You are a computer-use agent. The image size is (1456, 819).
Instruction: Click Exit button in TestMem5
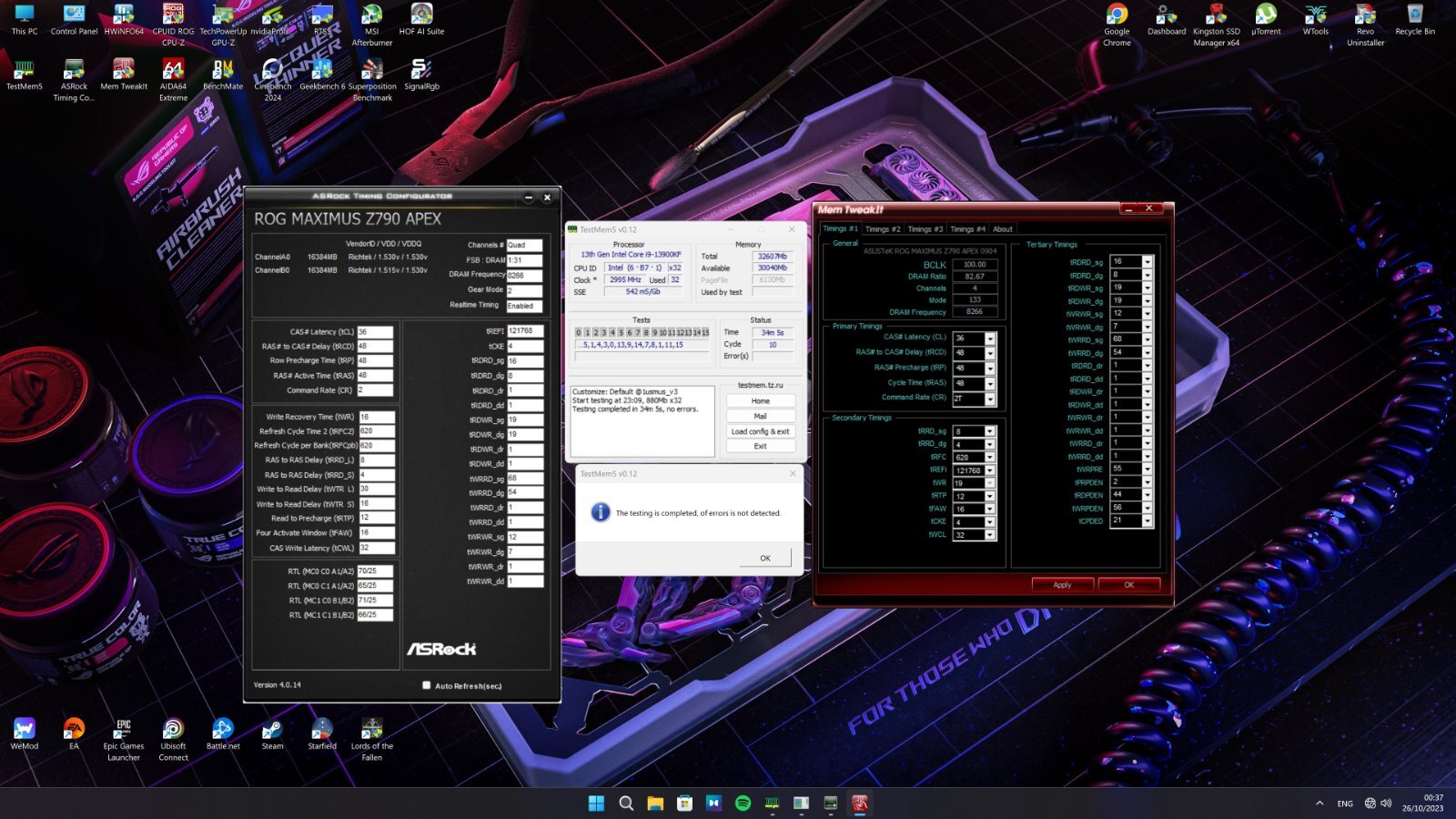point(760,446)
